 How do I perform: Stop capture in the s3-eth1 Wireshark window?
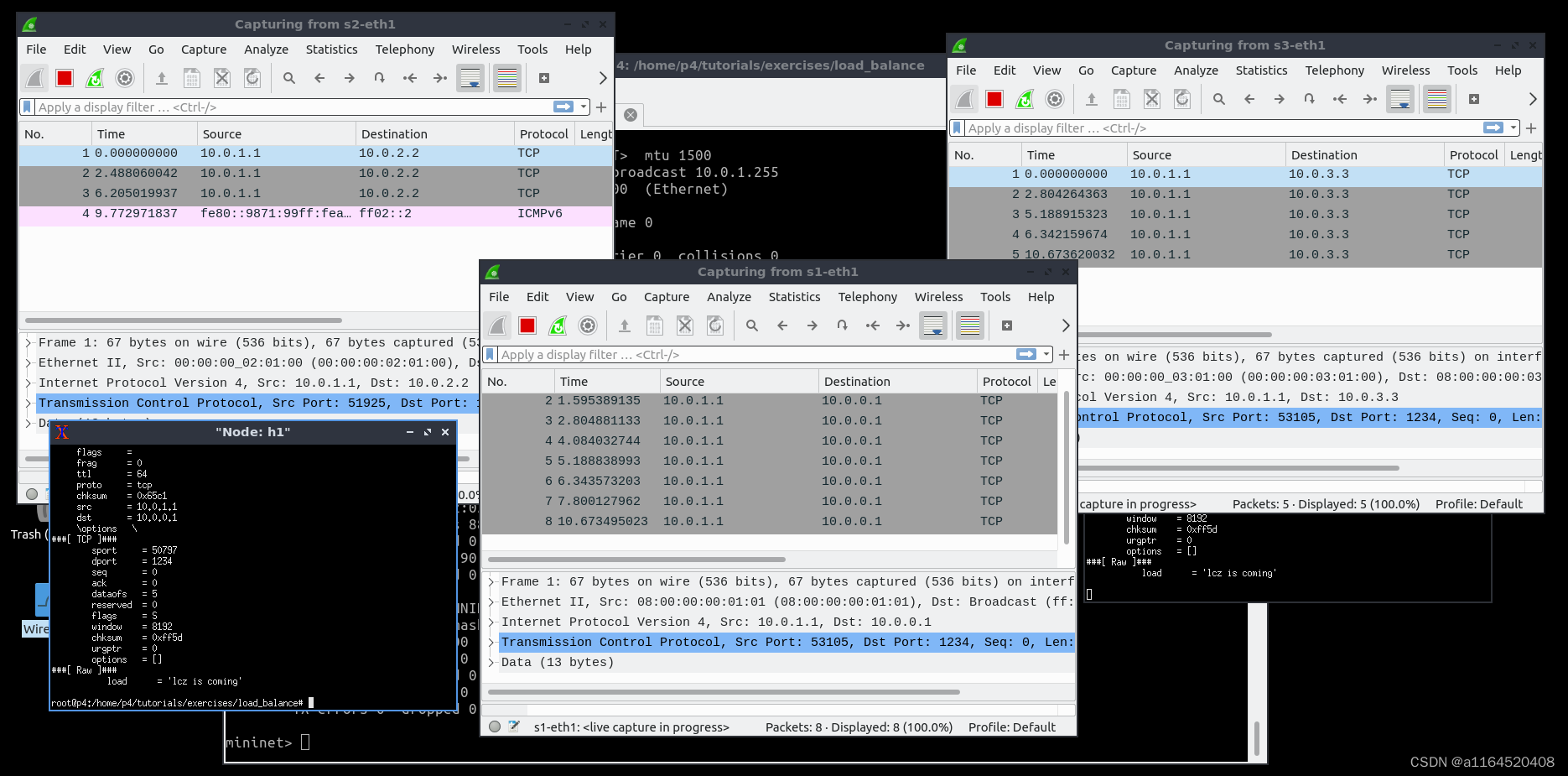[x=994, y=99]
